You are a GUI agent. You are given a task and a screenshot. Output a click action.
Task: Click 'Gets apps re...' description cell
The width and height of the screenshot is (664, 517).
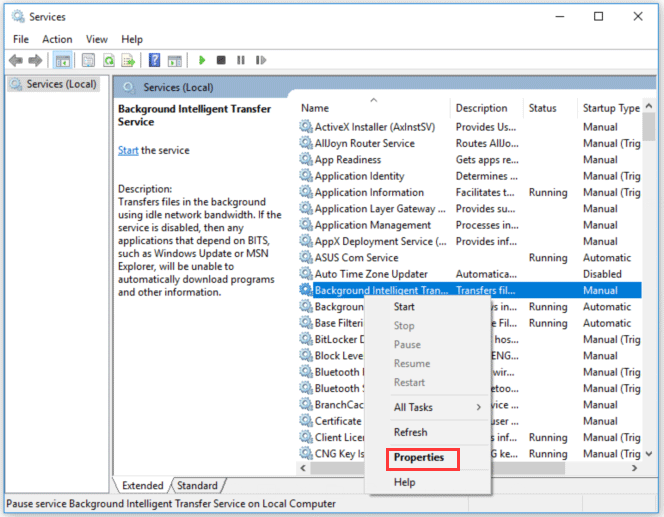487,160
